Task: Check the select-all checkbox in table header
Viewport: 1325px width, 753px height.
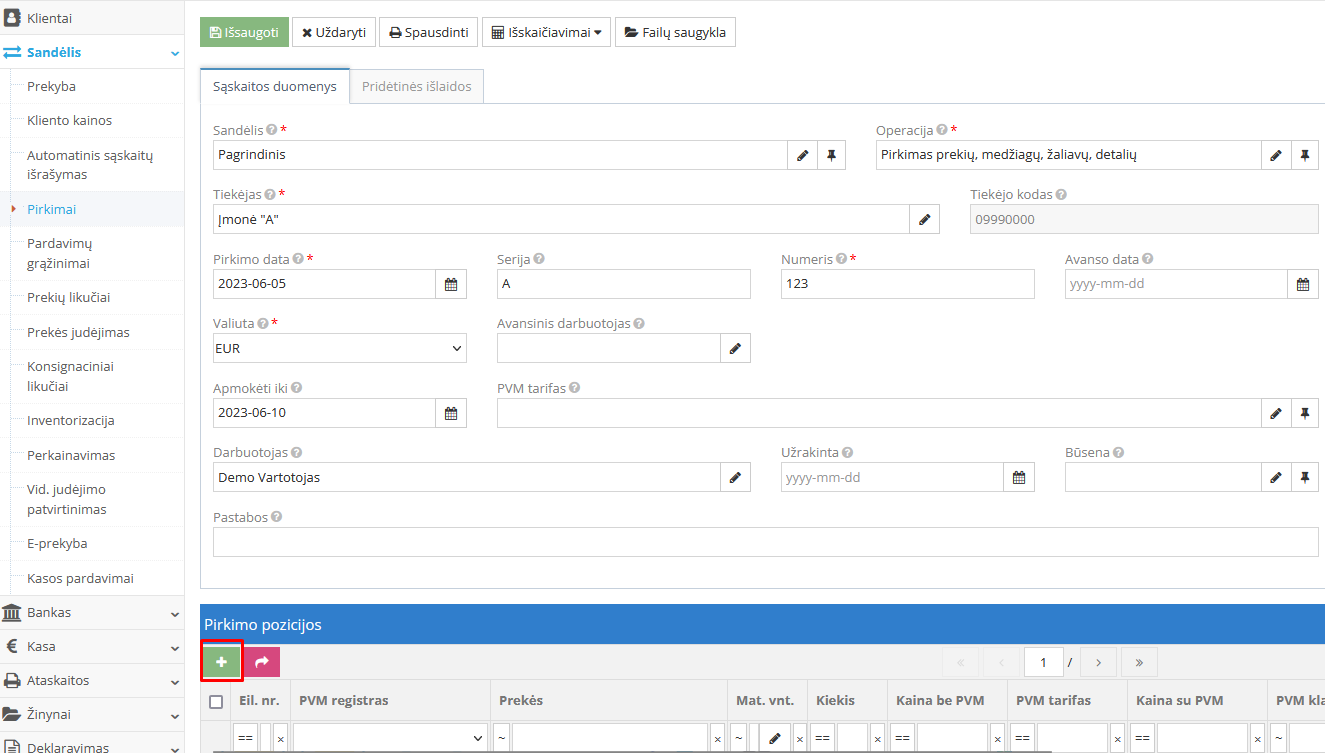Action: [216, 700]
